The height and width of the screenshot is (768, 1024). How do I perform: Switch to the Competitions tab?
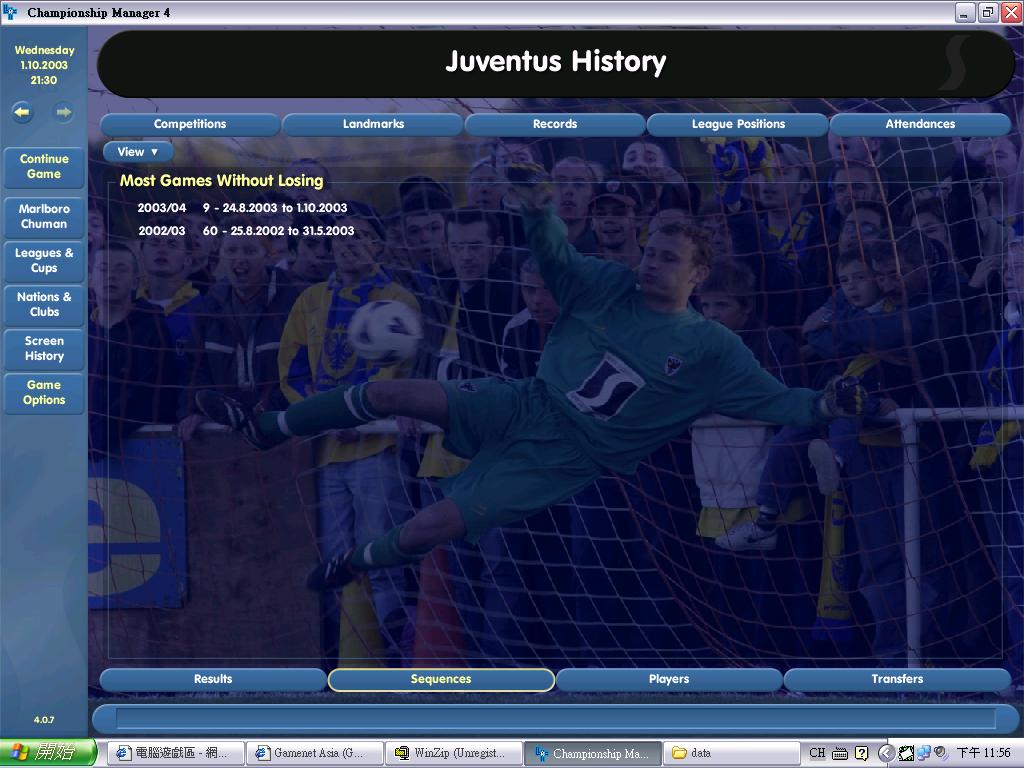coord(189,124)
